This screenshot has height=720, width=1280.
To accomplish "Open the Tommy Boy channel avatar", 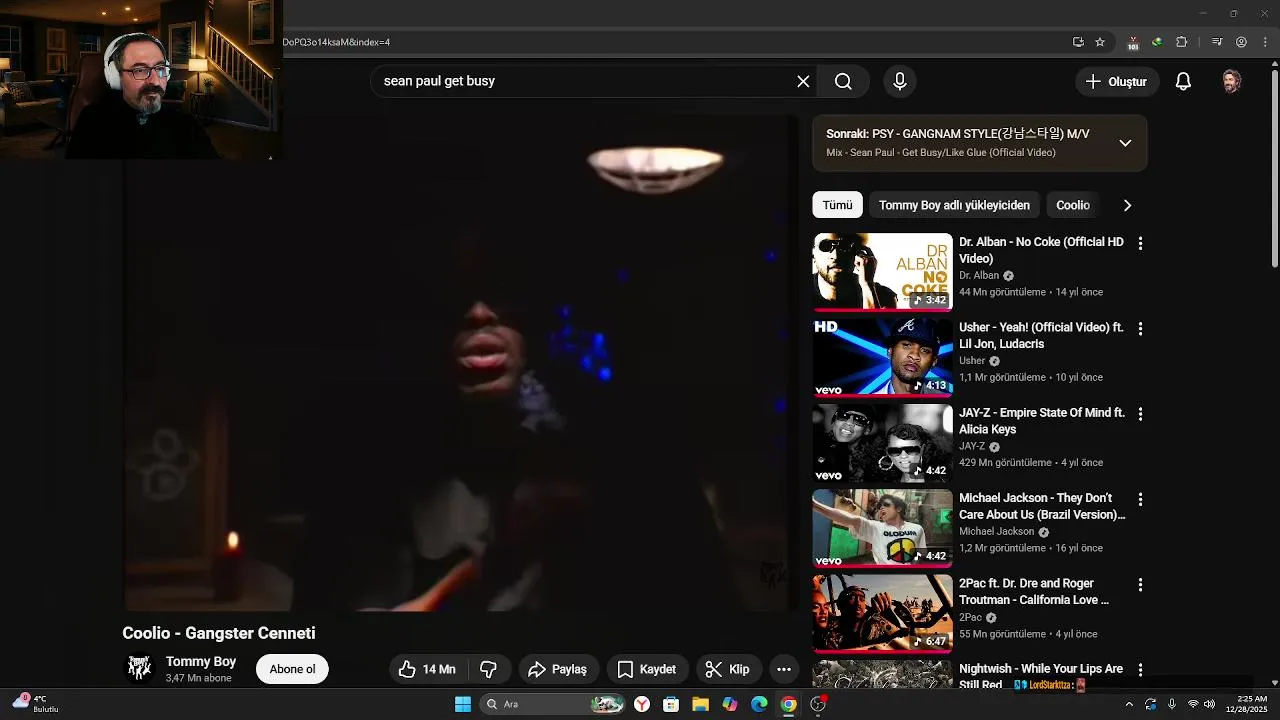I will point(139,668).
